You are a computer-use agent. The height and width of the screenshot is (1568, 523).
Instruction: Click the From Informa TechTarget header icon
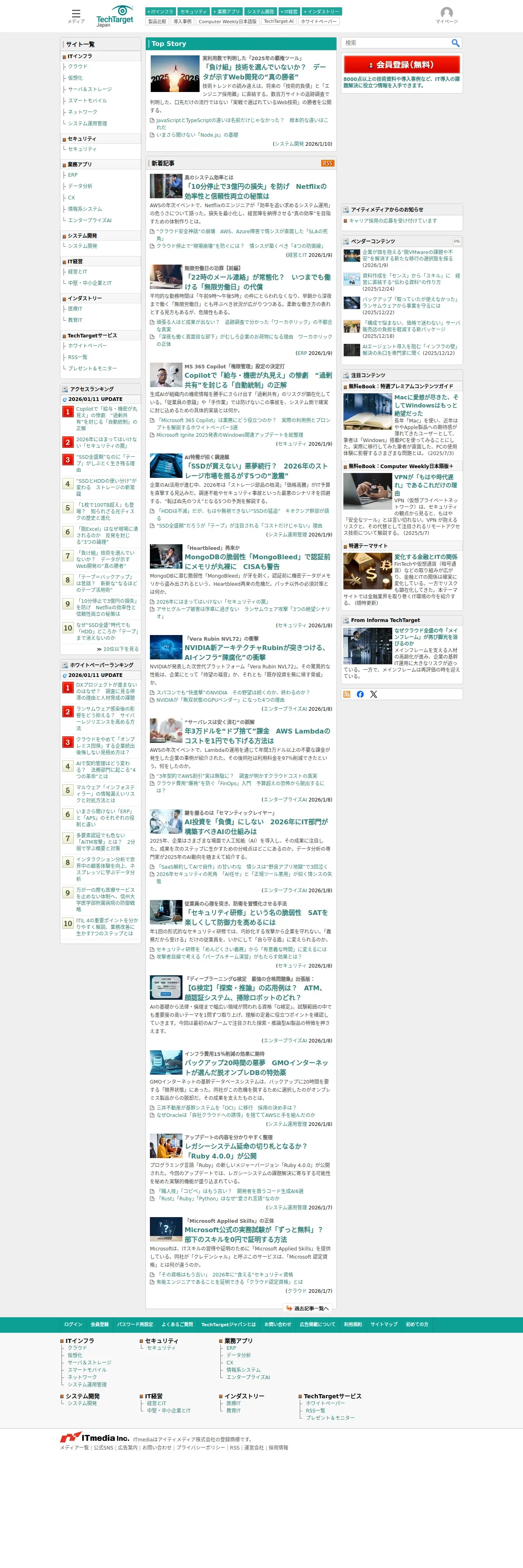point(345,620)
